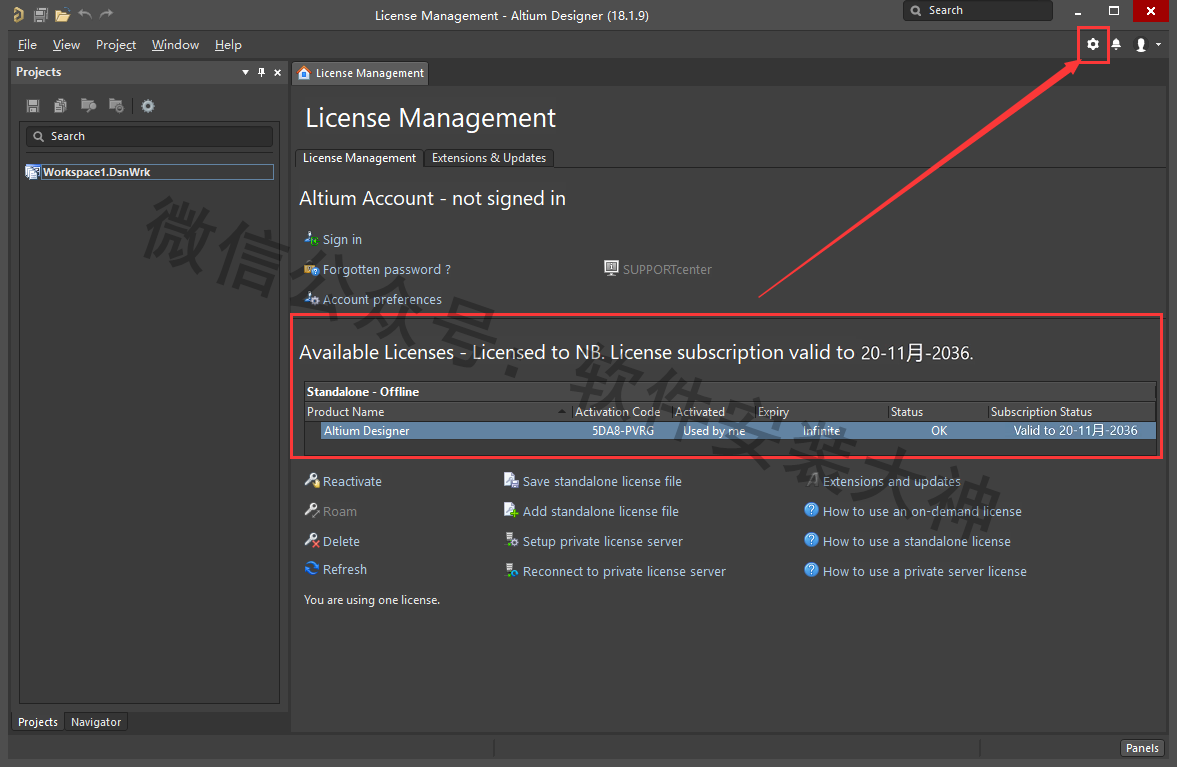Click the notifications bell icon
Image resolution: width=1177 pixels, height=767 pixels.
[x=1116, y=44]
